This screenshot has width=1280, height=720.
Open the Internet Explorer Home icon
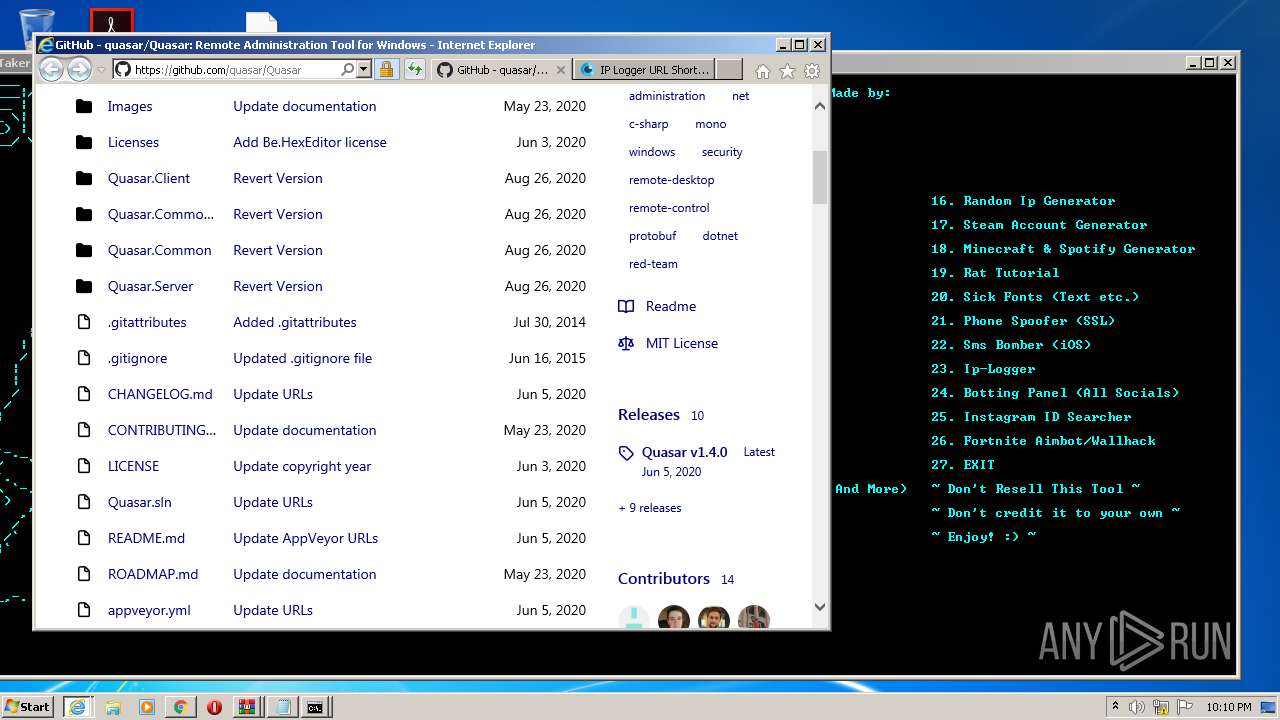tap(763, 71)
